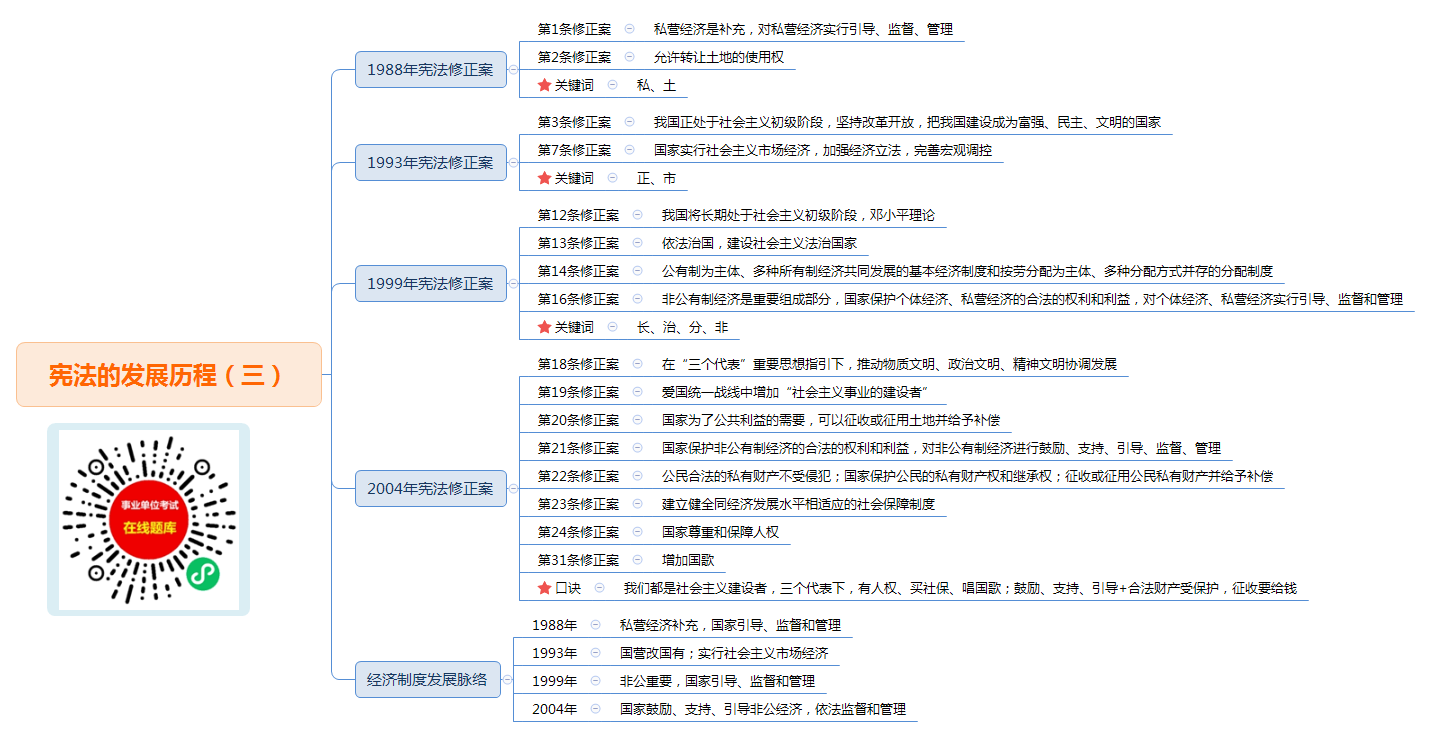Collapse the 第18条修正案 subtopic toggle
Image resolution: width=1431 pixels, height=737 pixels.
637,364
